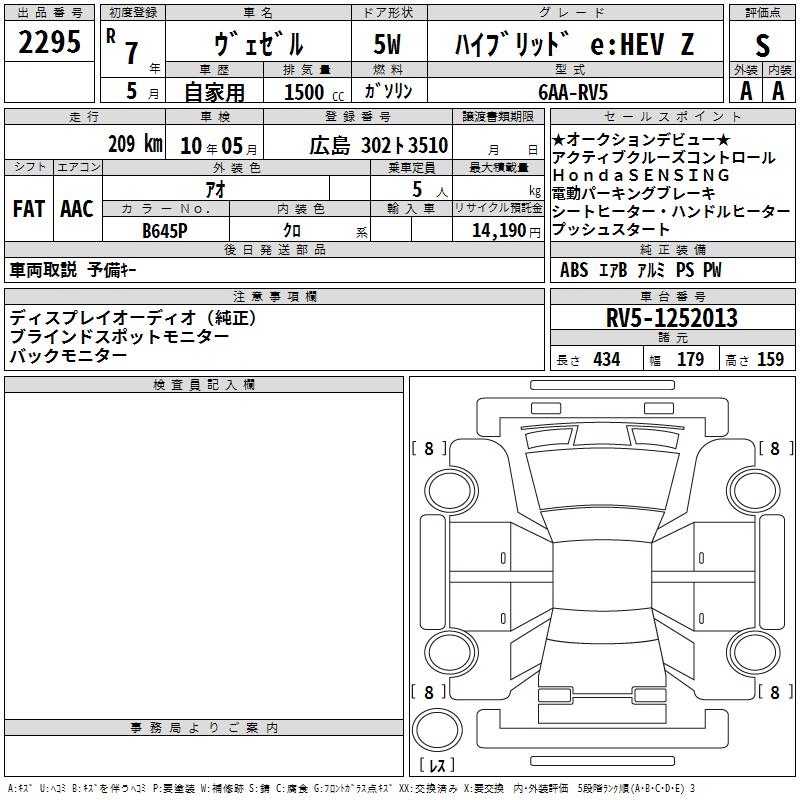
Task: Select the ディスプレイオーディオ(純正) note
Action: click(134, 318)
